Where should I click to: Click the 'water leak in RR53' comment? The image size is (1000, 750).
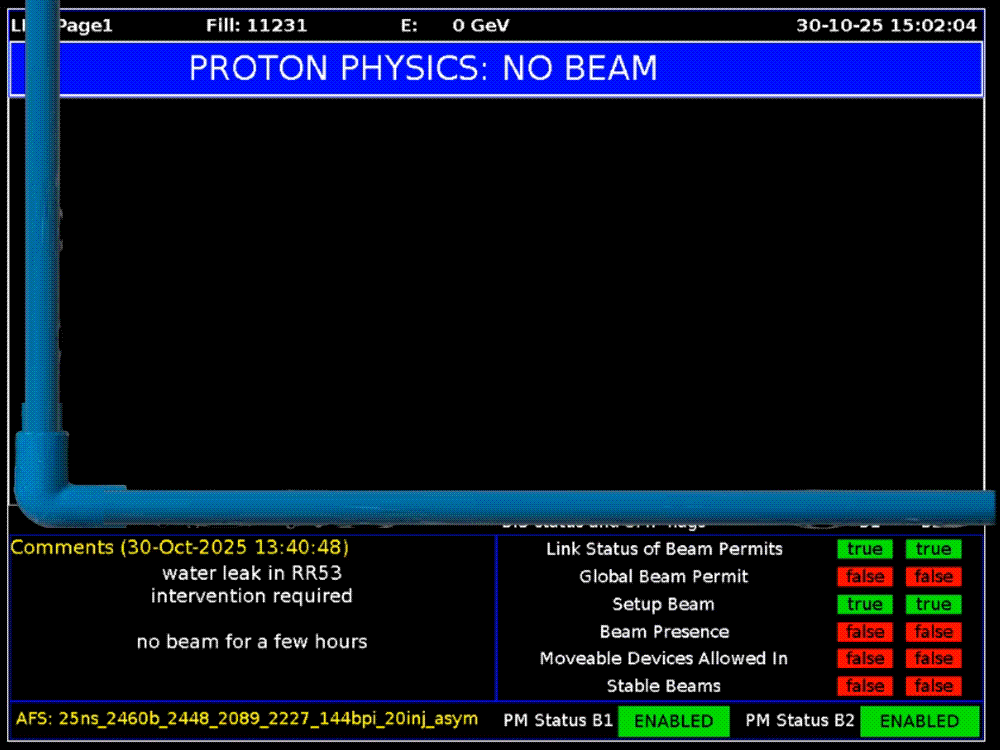[251, 574]
